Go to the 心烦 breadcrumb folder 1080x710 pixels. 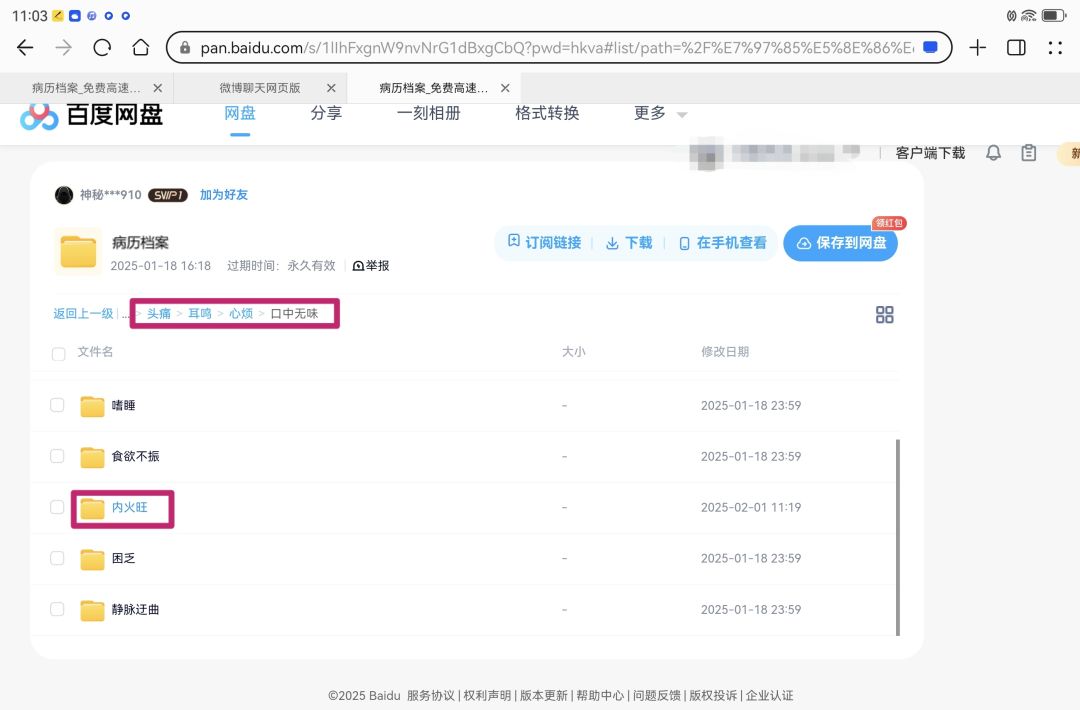coord(241,313)
